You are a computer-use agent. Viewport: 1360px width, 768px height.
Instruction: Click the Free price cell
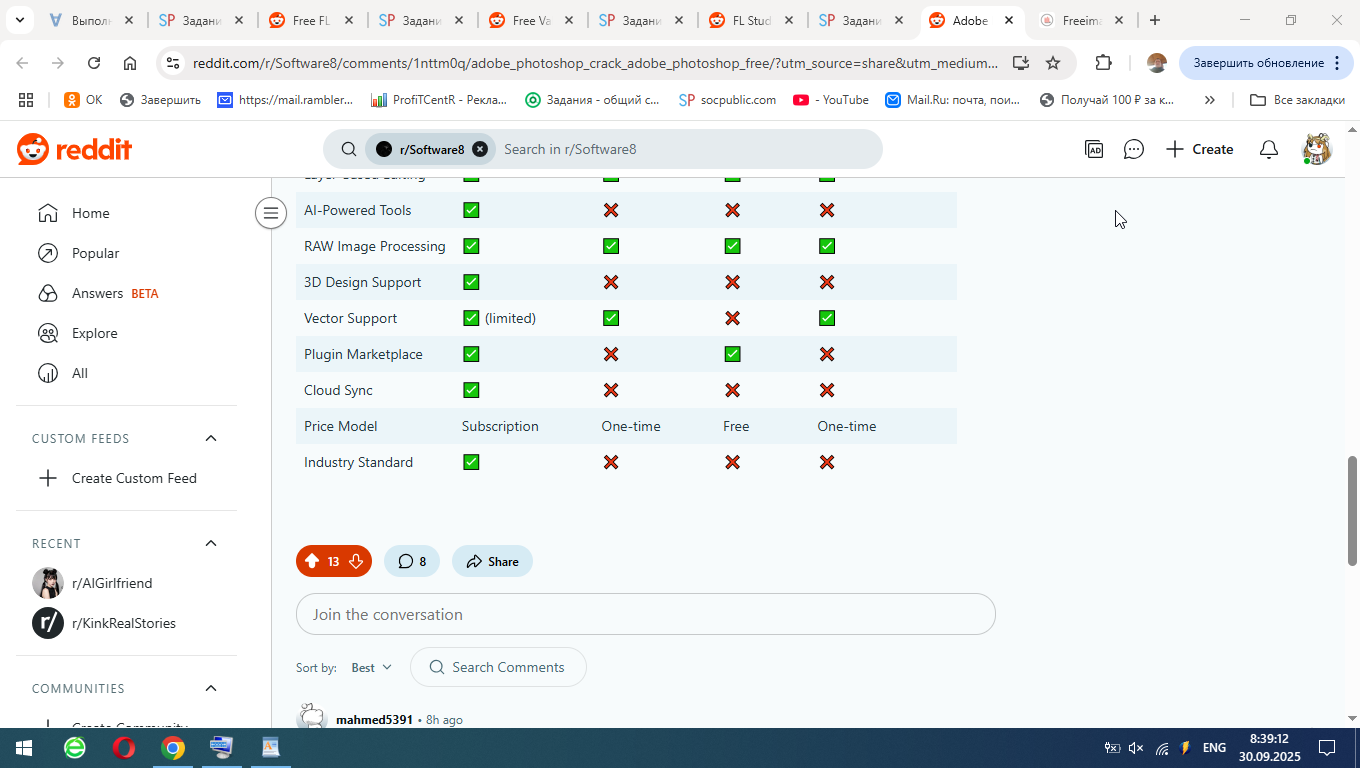pos(736,426)
